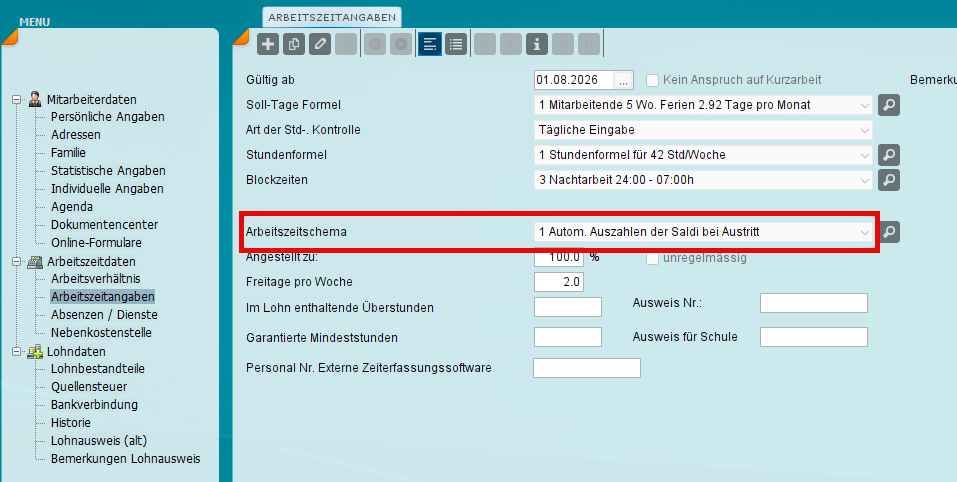
Task: Click the Lohndaten money icon
Action: pos(35,351)
